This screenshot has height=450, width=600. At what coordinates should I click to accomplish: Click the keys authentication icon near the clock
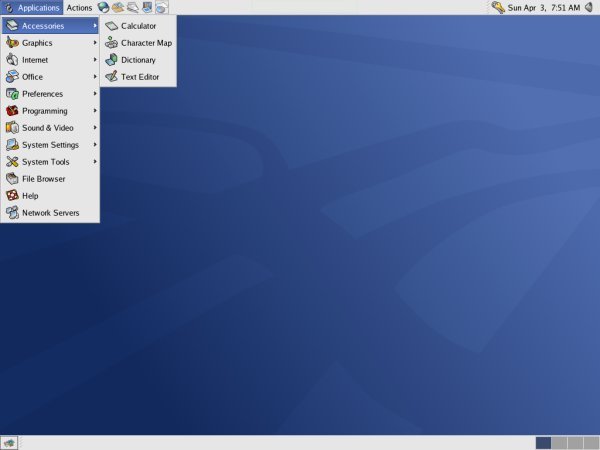497,7
